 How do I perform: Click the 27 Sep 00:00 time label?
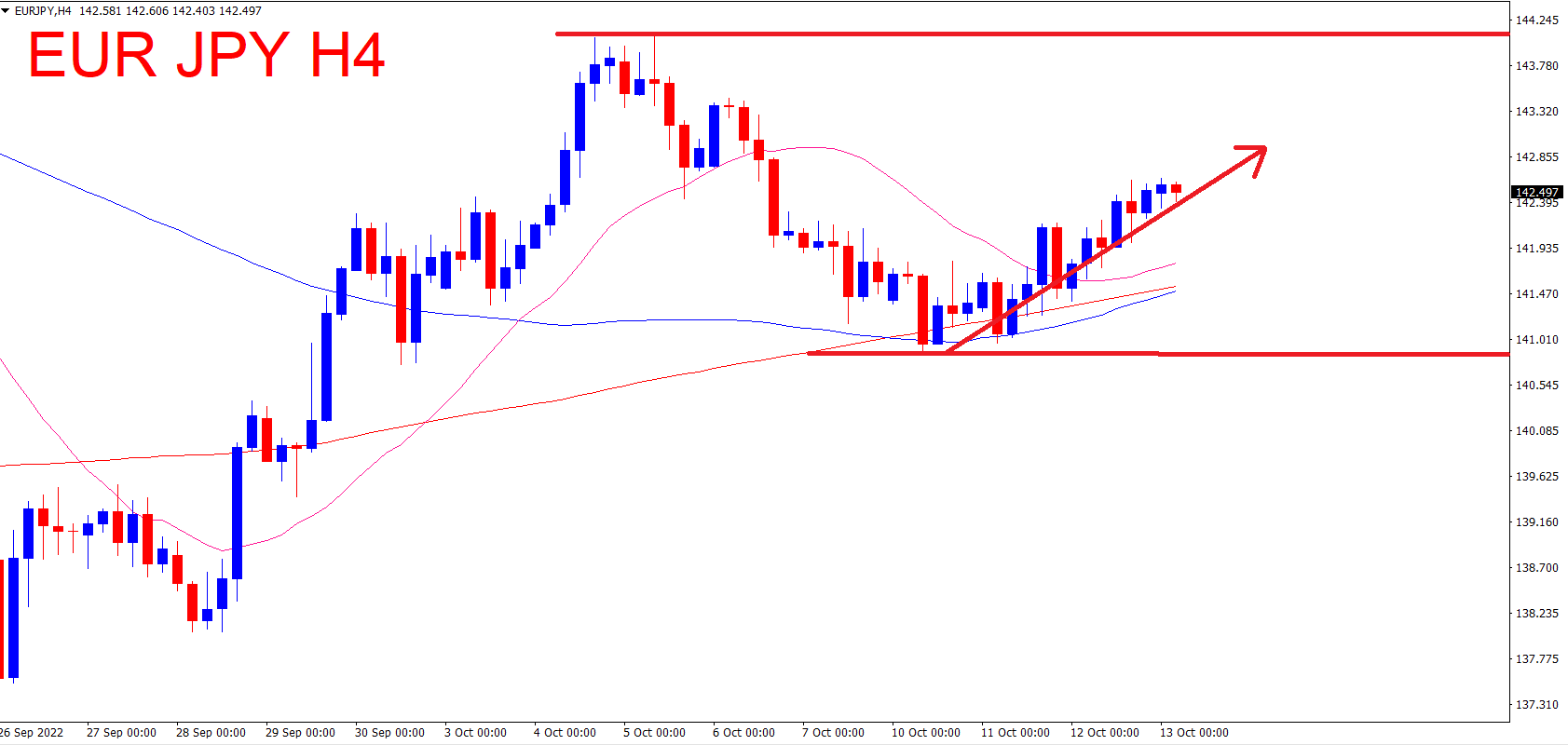(121, 733)
